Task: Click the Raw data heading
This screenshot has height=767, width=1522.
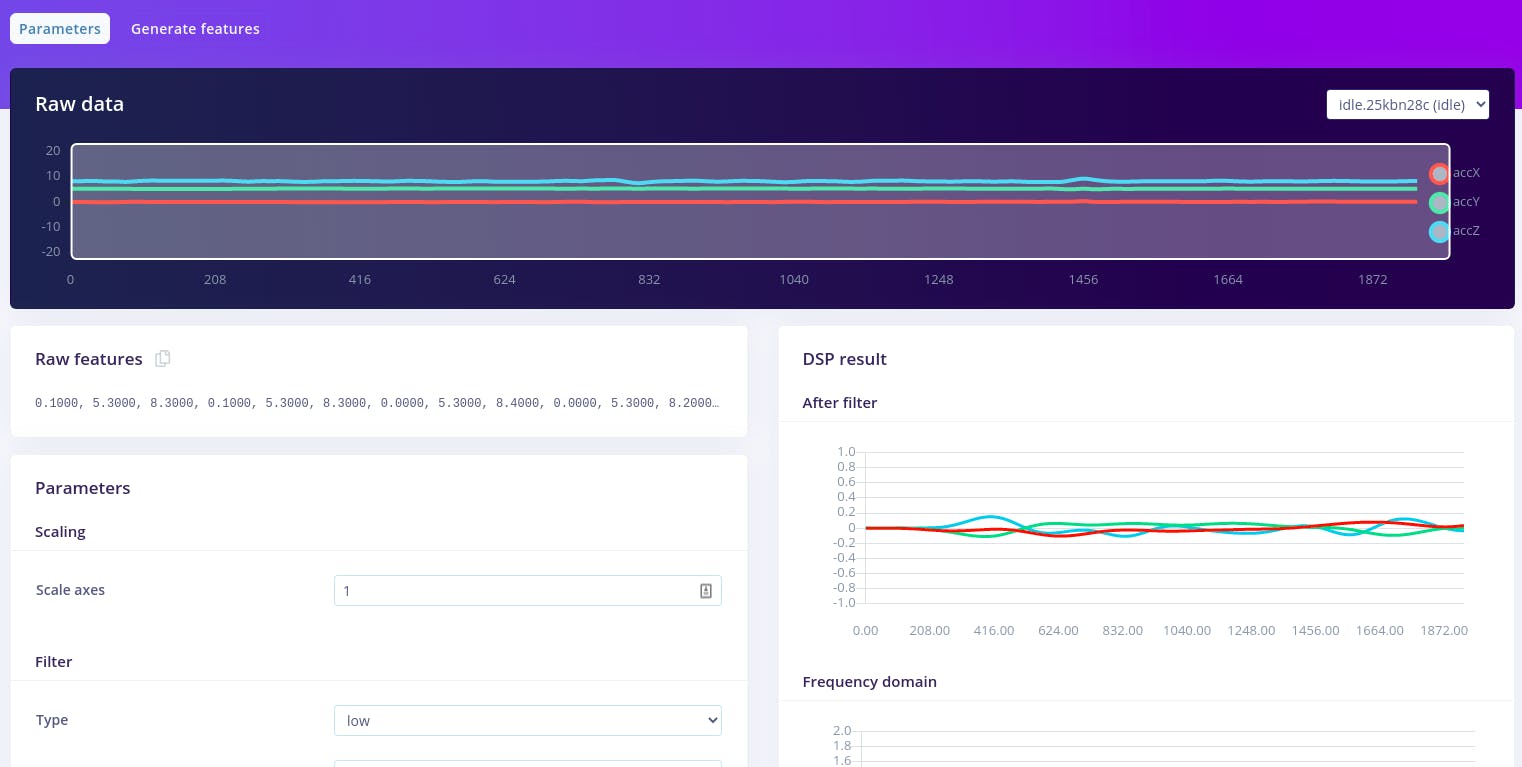Action: tap(79, 104)
